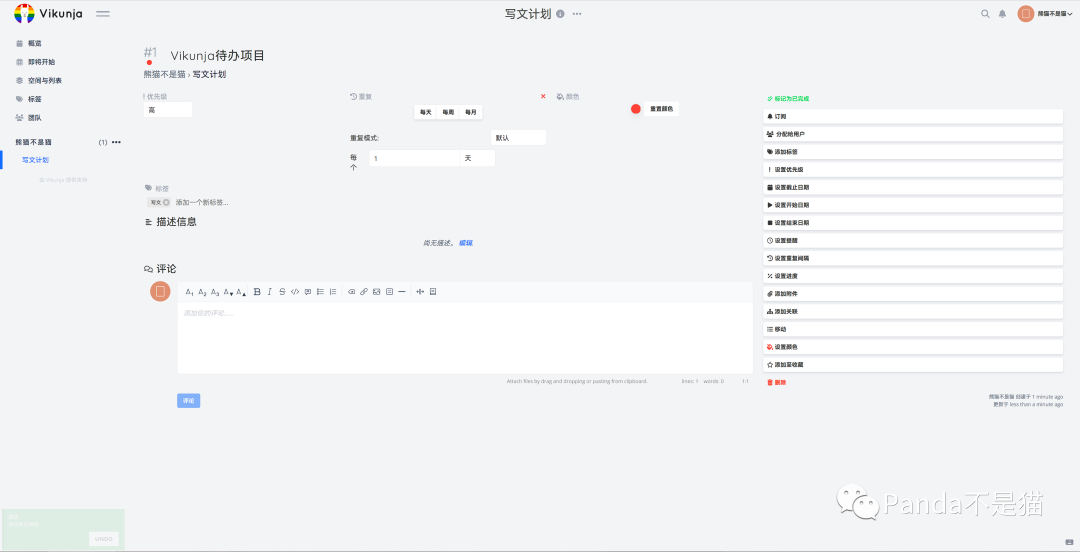Image resolution: width=1080 pixels, height=552 pixels.
Task: Click the 分配给用户 button
Action: tap(913, 134)
